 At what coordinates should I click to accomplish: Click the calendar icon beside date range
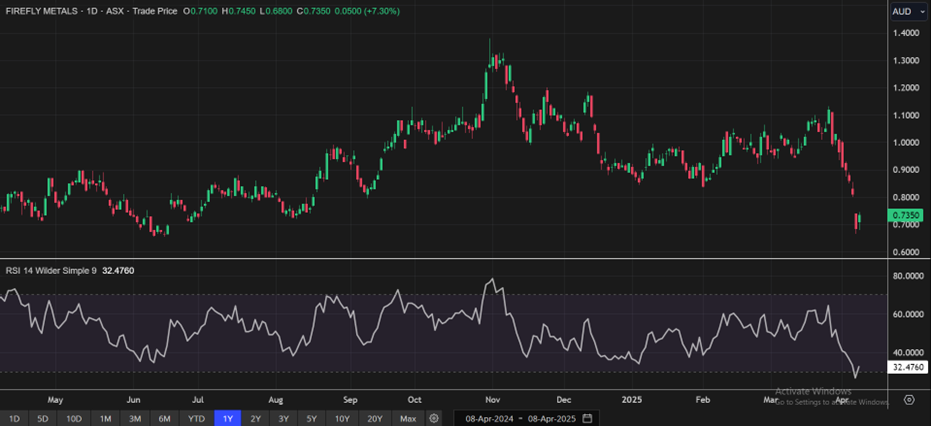click(588, 418)
